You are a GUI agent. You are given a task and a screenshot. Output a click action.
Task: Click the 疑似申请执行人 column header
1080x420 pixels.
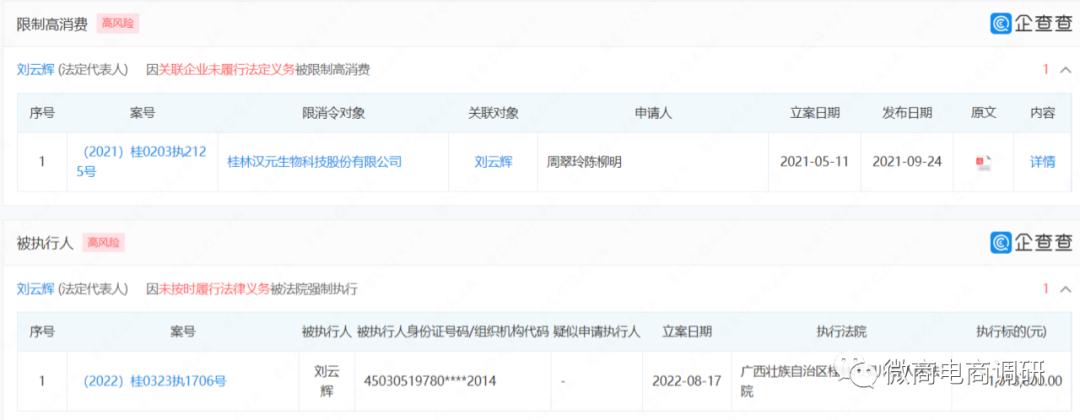click(x=596, y=332)
